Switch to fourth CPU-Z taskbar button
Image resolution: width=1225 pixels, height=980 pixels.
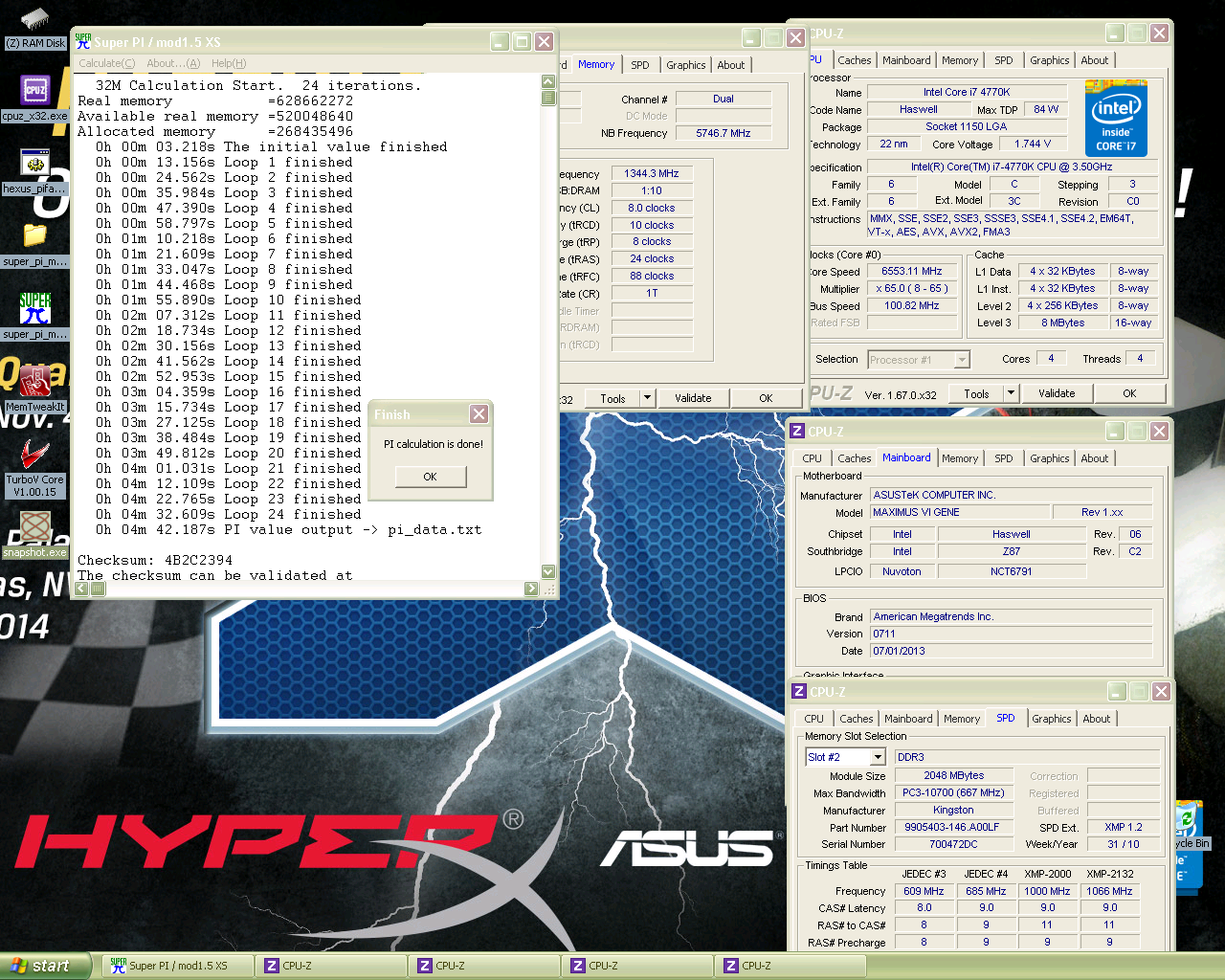coord(790,966)
